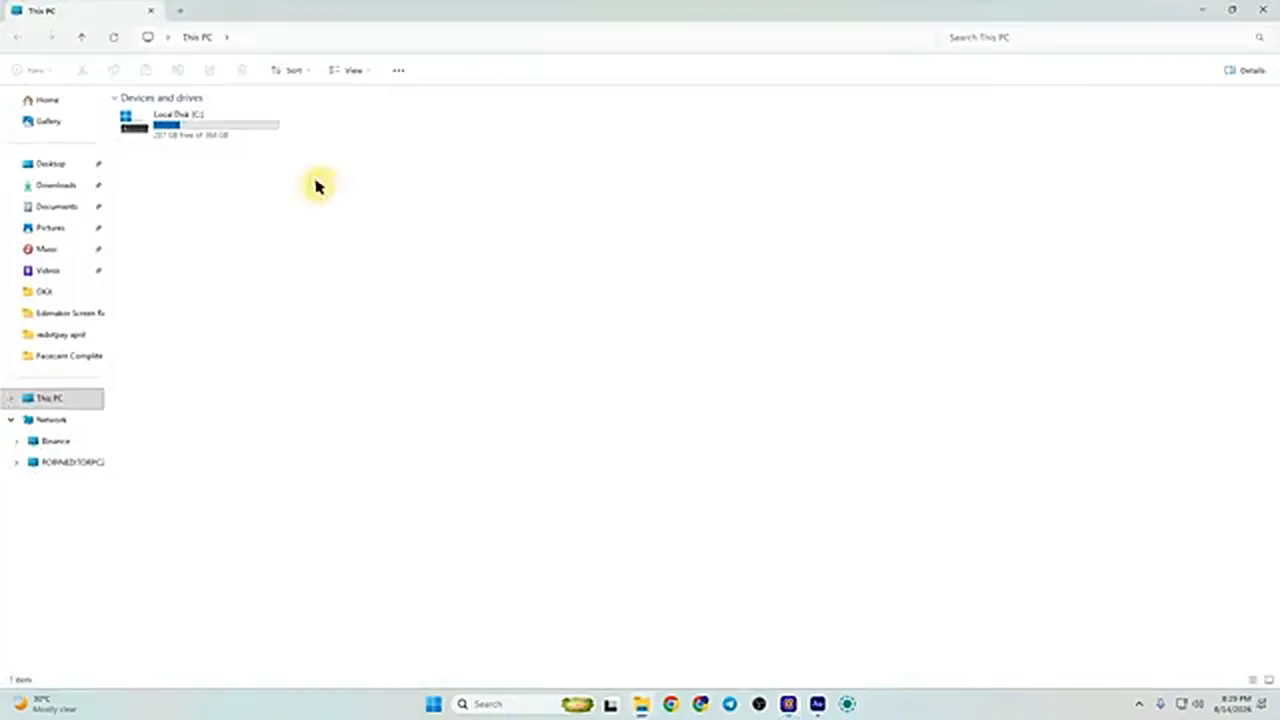This screenshot has width=1280, height=720.
Task: Click the Rename icon in toolbar
Action: [178, 70]
